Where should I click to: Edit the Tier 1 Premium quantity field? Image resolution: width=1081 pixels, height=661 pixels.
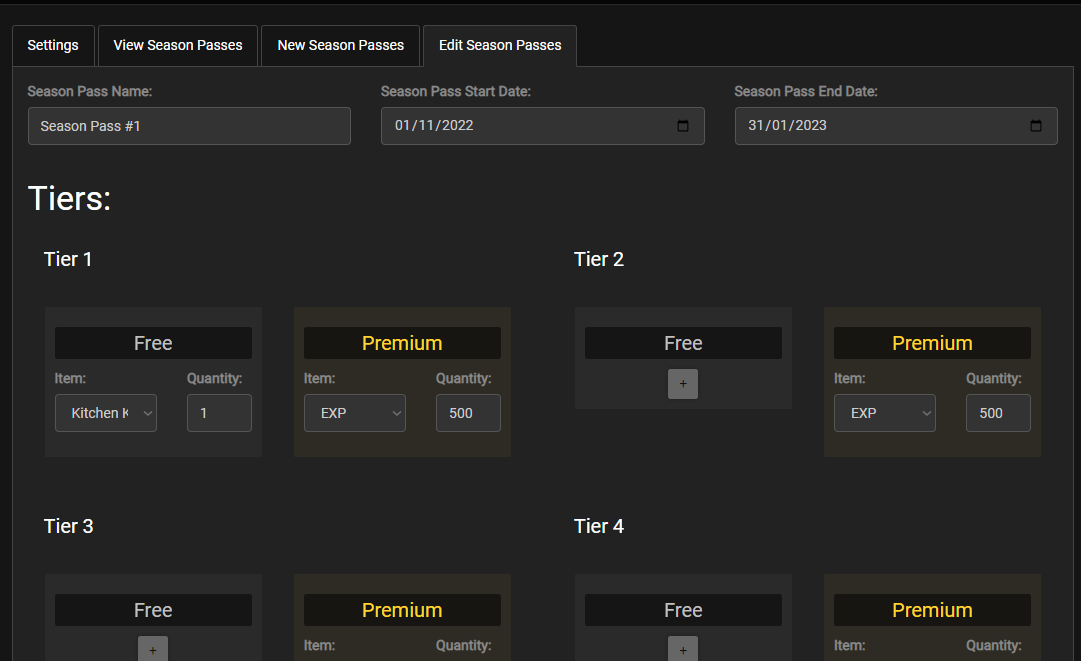tap(468, 413)
